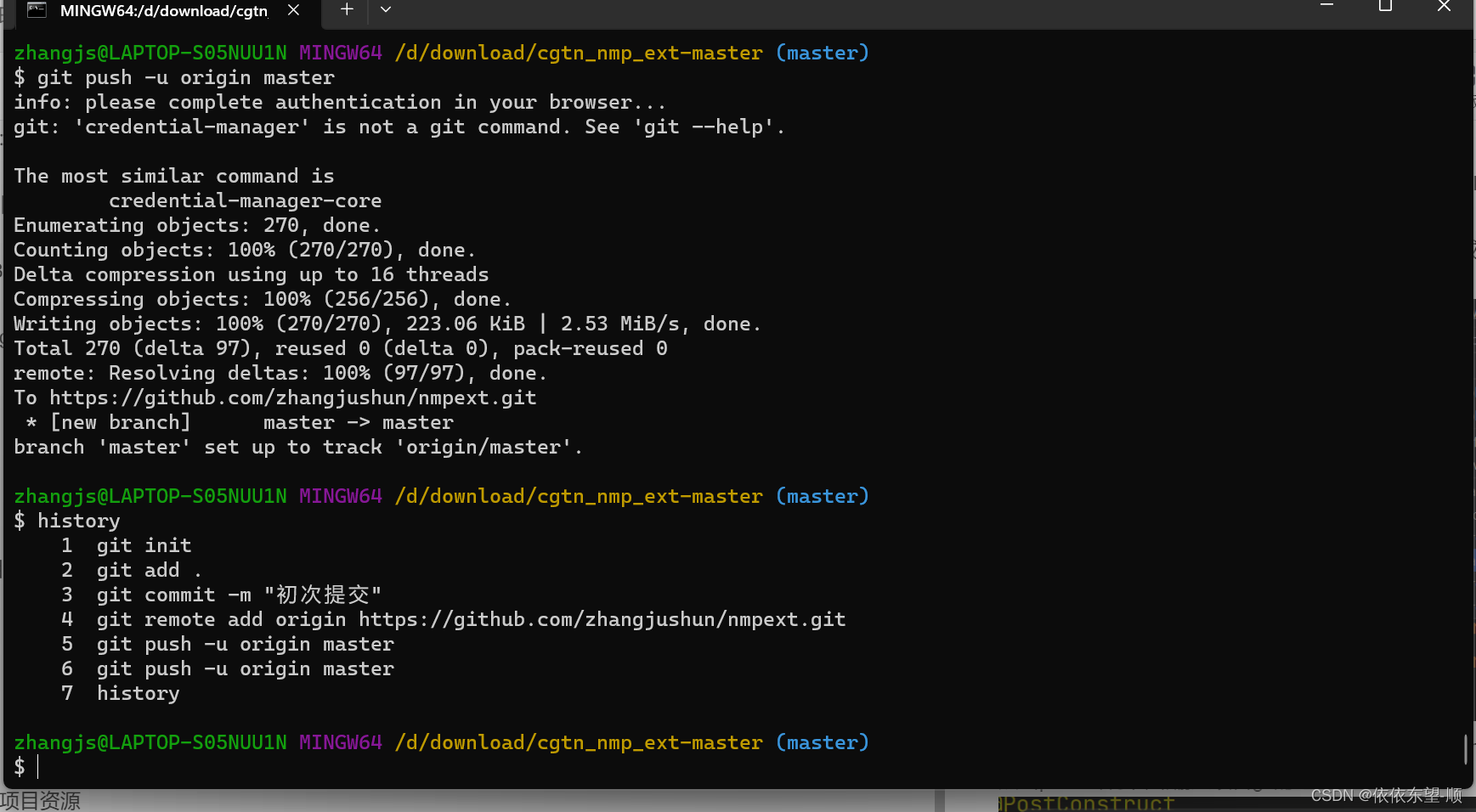
Task: Click history entry 7 'history'
Action: pos(121,693)
